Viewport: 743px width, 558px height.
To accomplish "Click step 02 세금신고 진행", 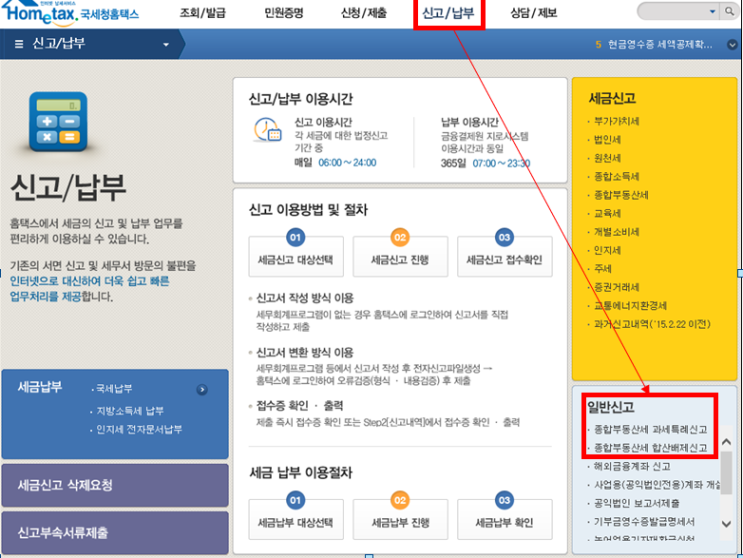I will (400, 256).
